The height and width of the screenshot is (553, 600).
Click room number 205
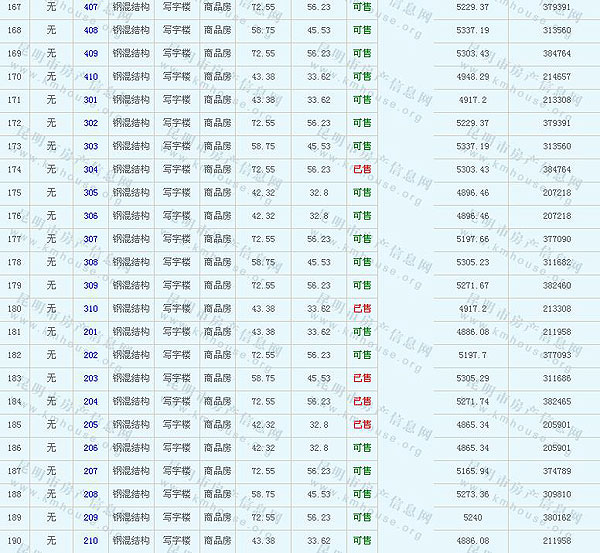pyautogui.click(x=91, y=425)
